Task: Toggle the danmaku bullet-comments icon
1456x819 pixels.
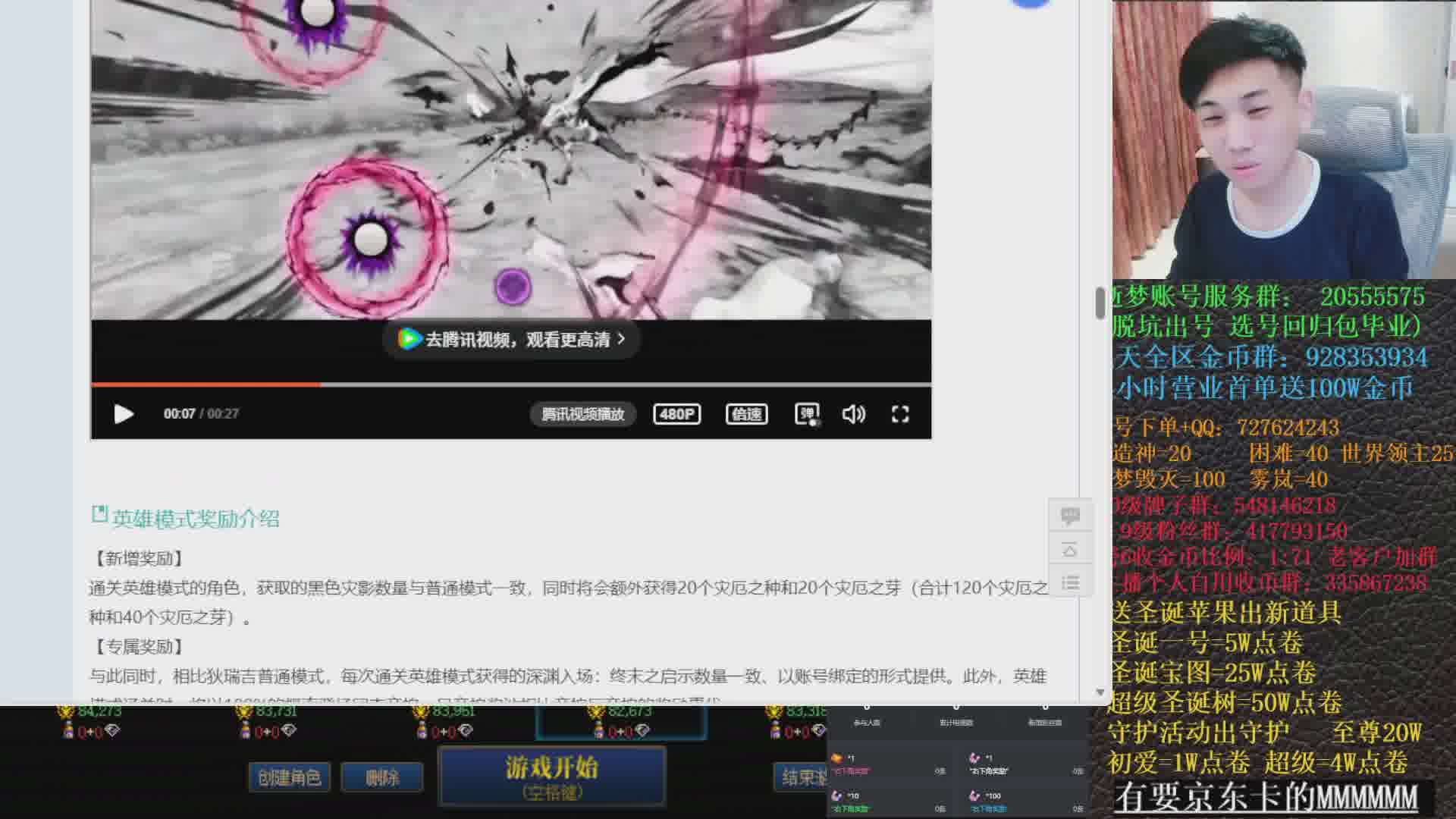Action: pyautogui.click(x=805, y=414)
